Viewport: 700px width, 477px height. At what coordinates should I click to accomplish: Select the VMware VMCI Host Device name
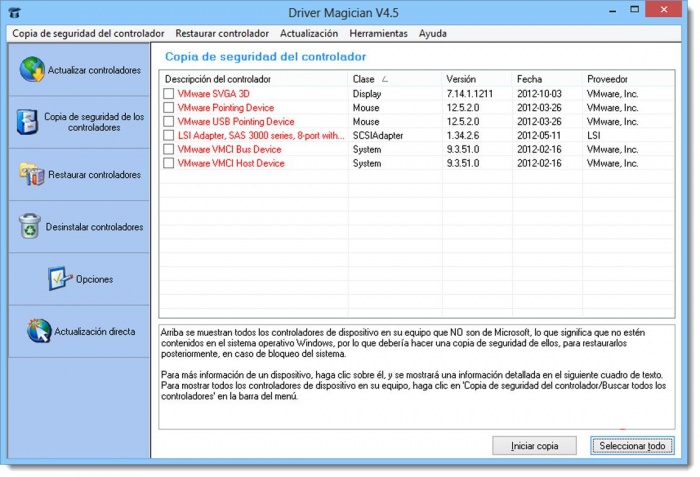[231, 163]
